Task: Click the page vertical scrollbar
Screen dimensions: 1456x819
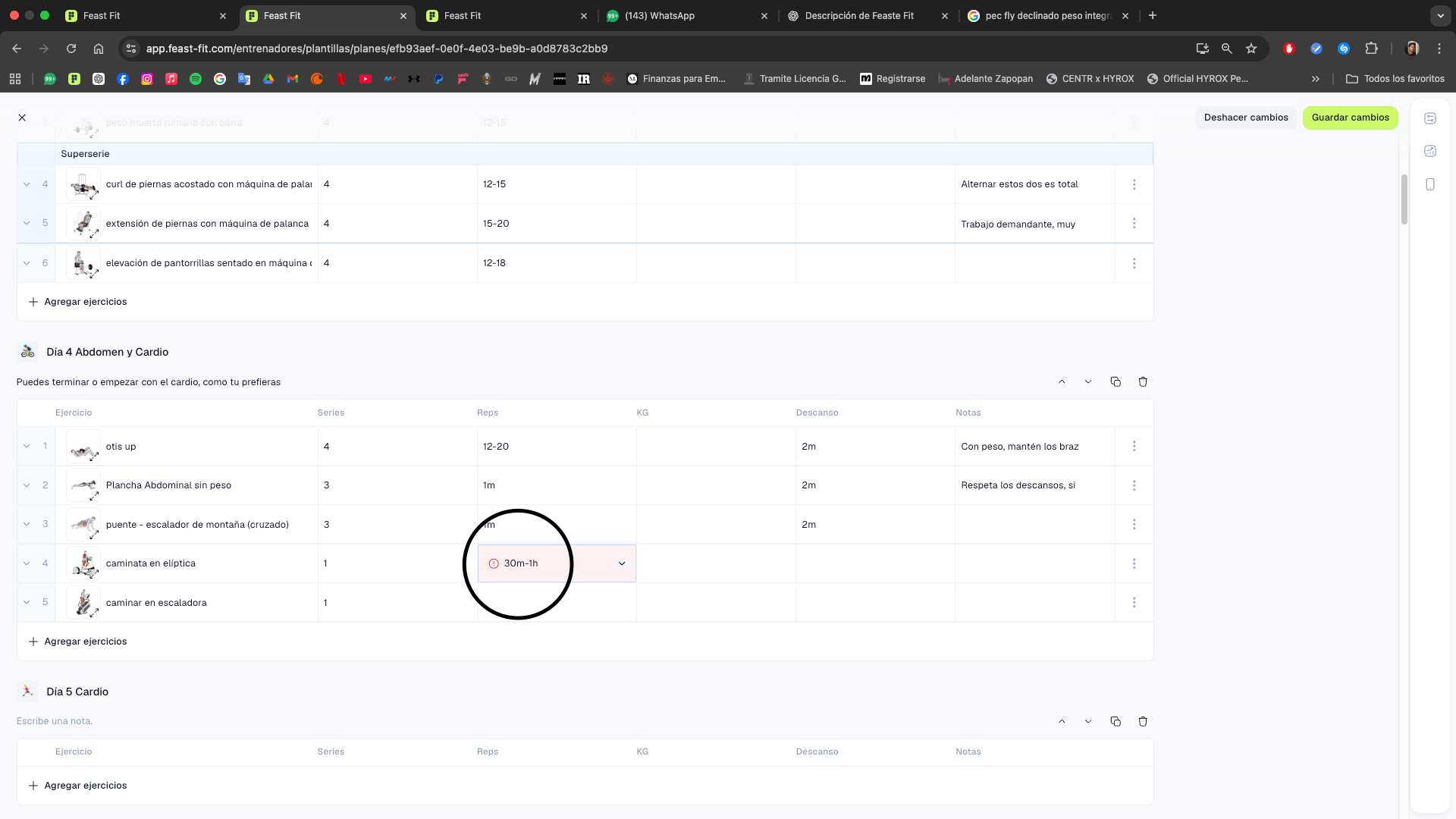Action: click(x=1404, y=199)
